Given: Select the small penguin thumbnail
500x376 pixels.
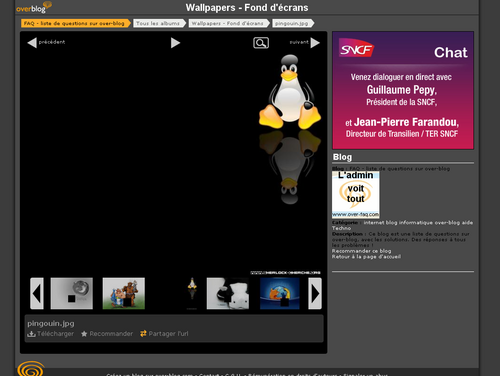Looking at the screenshot, I should (x=192, y=293).
